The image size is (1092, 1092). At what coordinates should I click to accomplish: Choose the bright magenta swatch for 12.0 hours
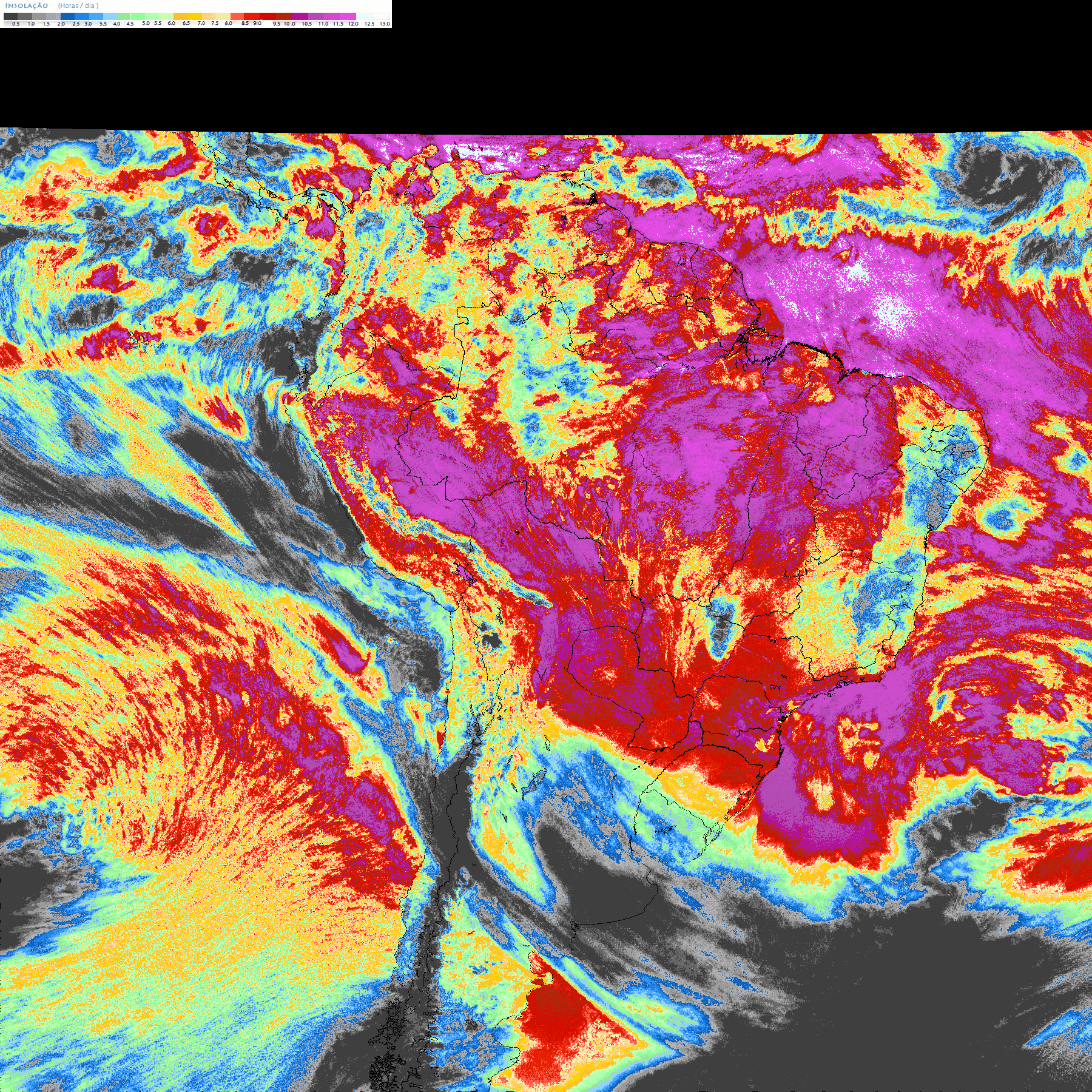click(x=348, y=16)
